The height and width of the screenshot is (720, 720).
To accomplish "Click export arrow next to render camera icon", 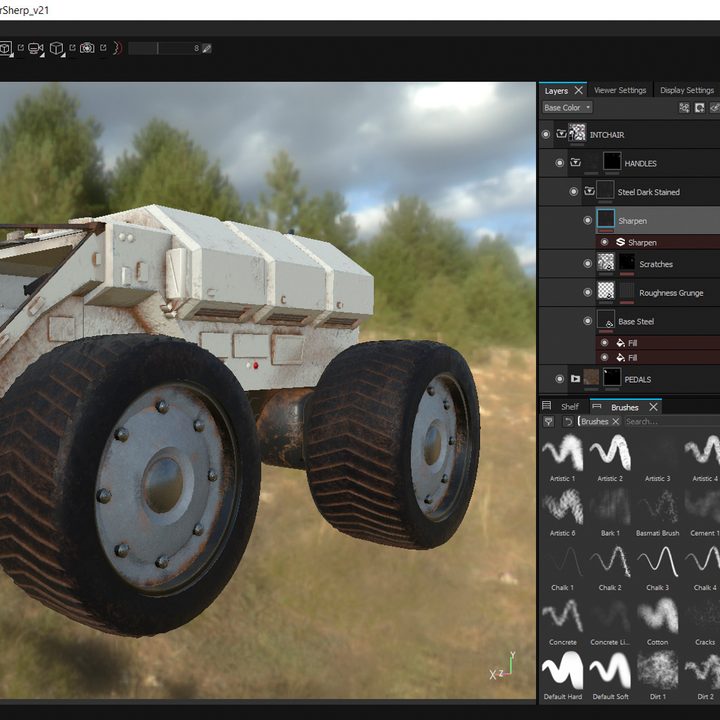I will (103, 47).
